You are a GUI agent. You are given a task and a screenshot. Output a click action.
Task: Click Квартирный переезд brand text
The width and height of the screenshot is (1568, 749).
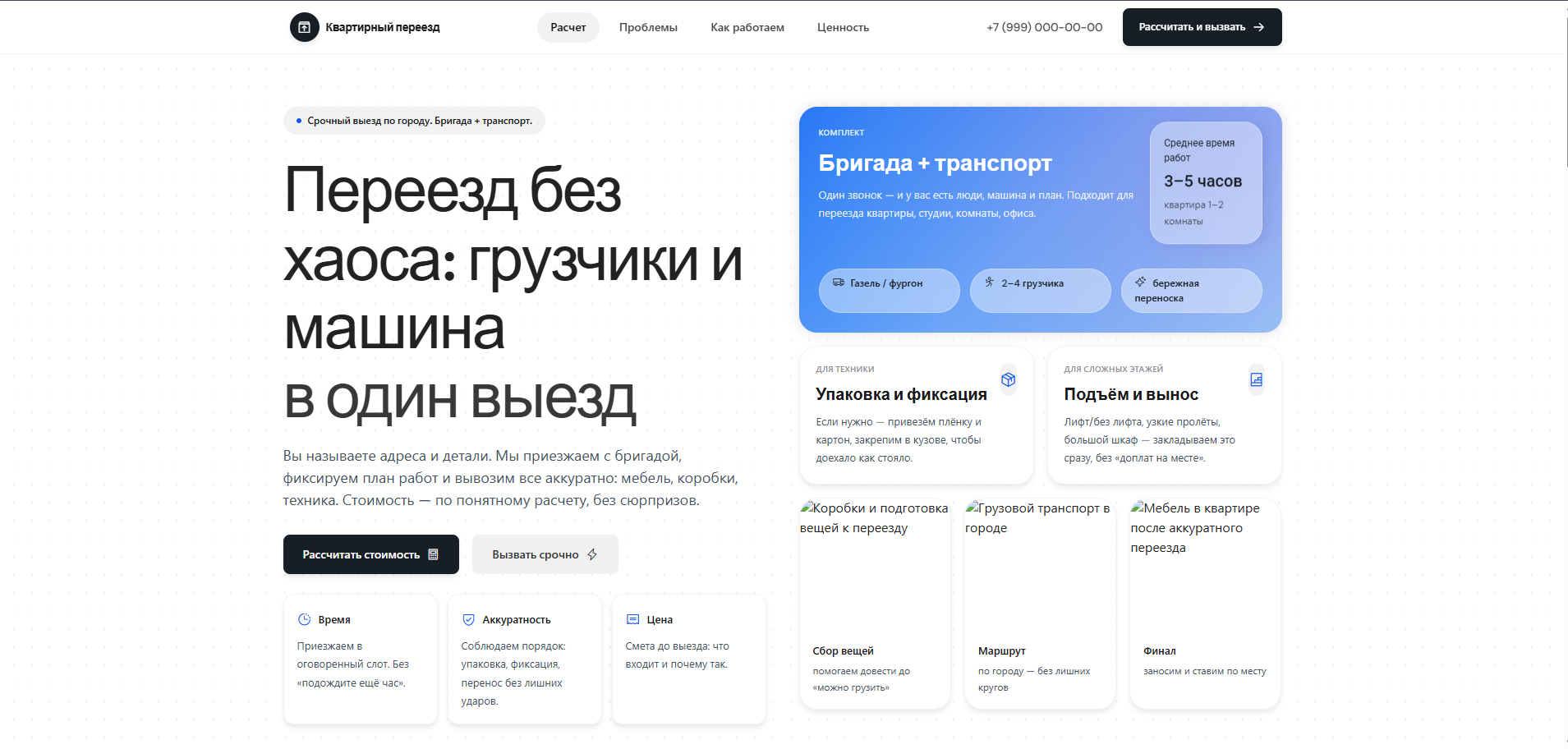click(x=383, y=27)
